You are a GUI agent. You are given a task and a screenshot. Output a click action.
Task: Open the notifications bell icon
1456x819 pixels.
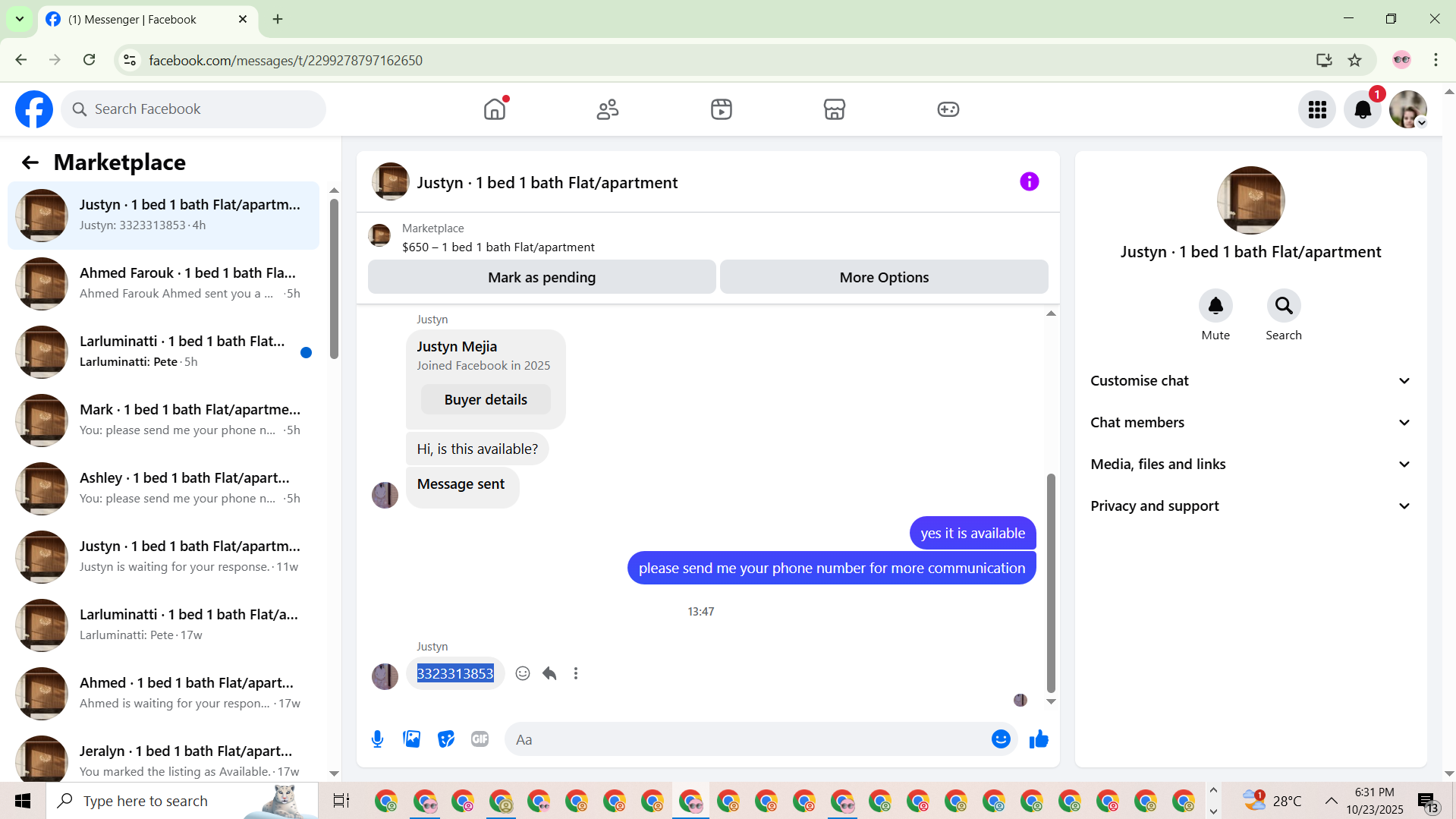tap(1363, 109)
